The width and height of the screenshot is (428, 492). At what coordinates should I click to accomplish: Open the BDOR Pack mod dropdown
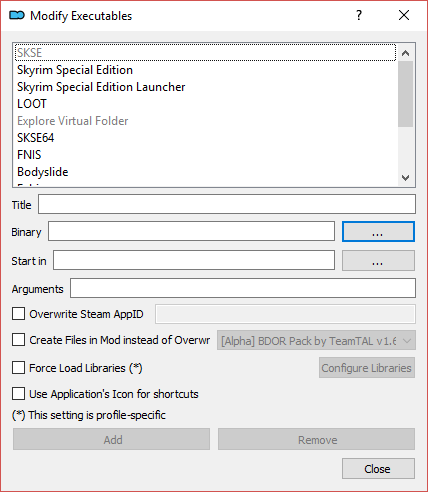click(316, 340)
